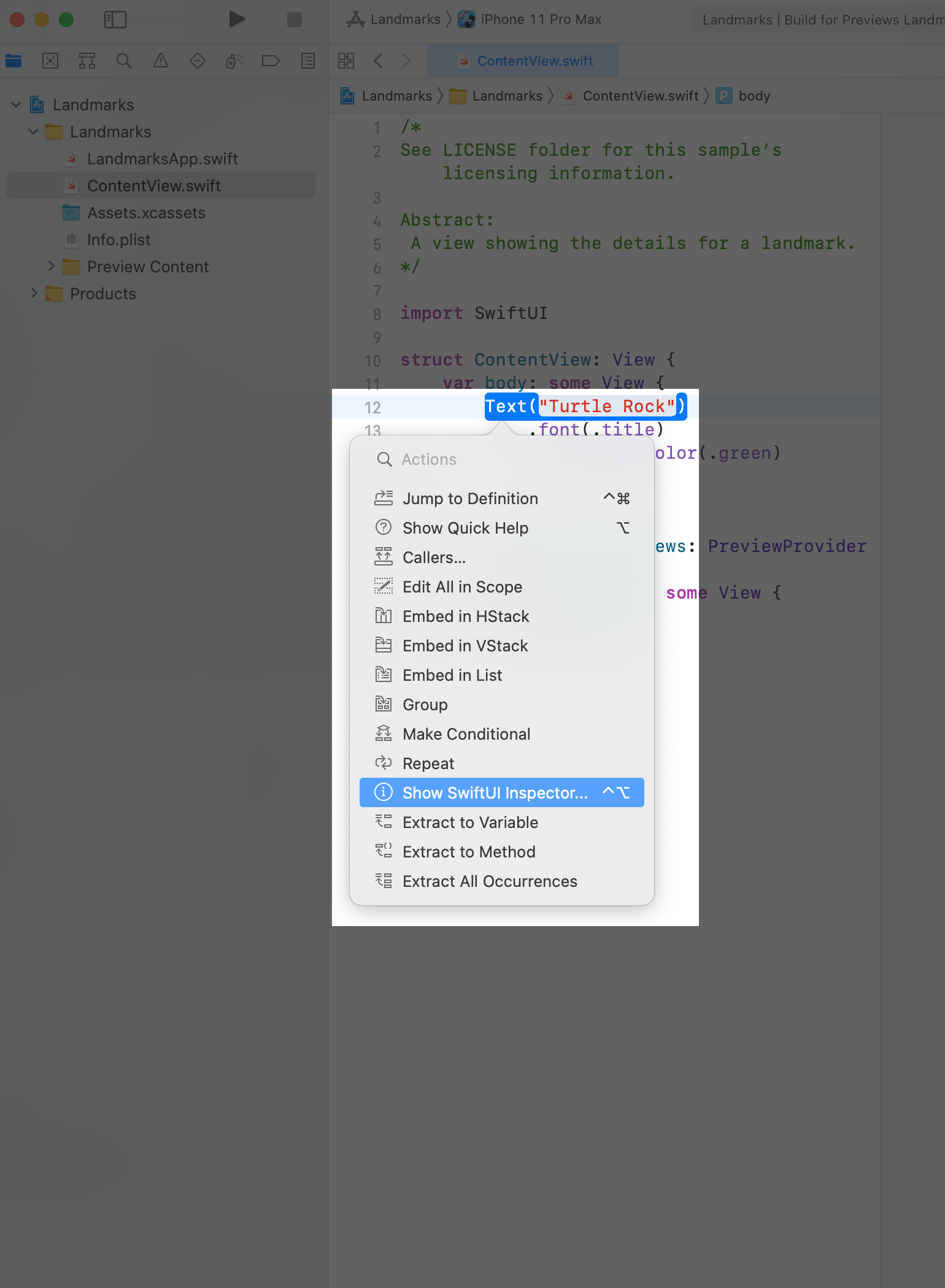Go back in editor history
945x1288 pixels.
(x=378, y=61)
